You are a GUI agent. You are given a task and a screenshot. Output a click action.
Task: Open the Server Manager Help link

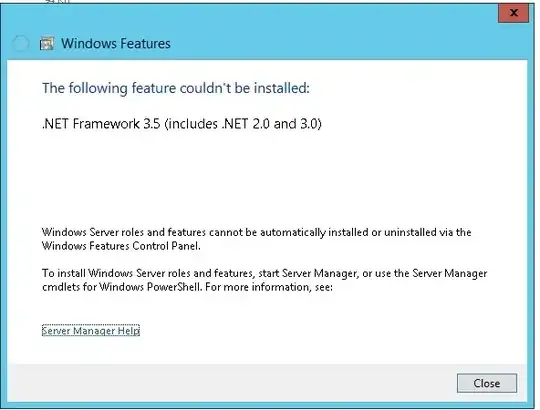click(91, 330)
